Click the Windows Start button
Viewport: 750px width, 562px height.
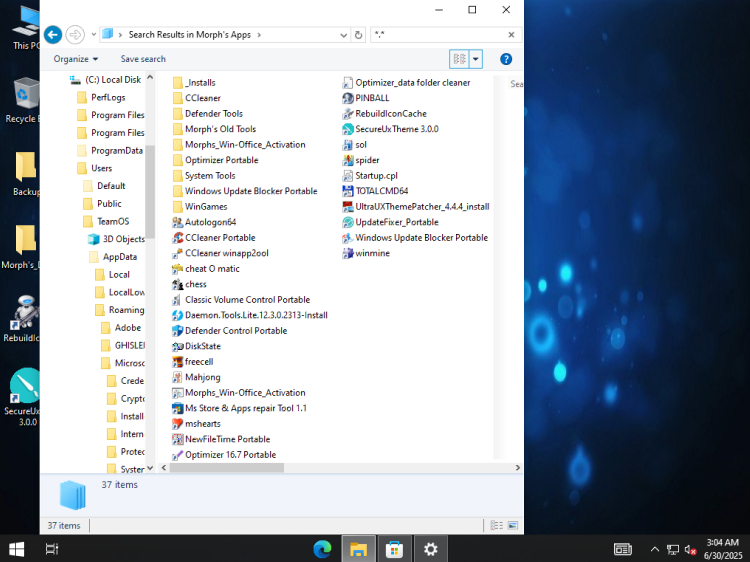point(17,549)
